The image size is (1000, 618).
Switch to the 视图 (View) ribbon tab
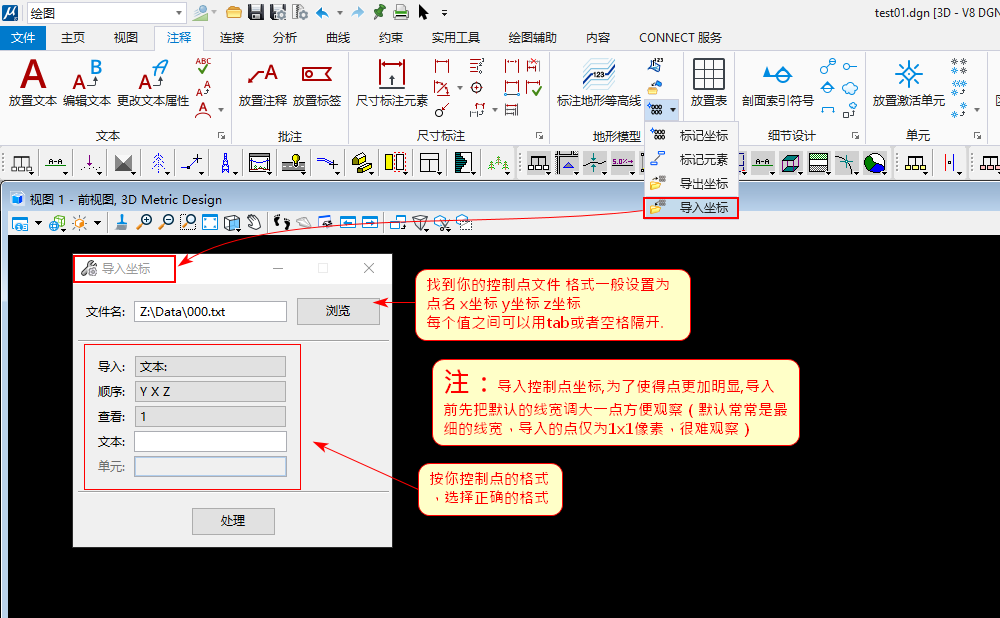coord(126,38)
